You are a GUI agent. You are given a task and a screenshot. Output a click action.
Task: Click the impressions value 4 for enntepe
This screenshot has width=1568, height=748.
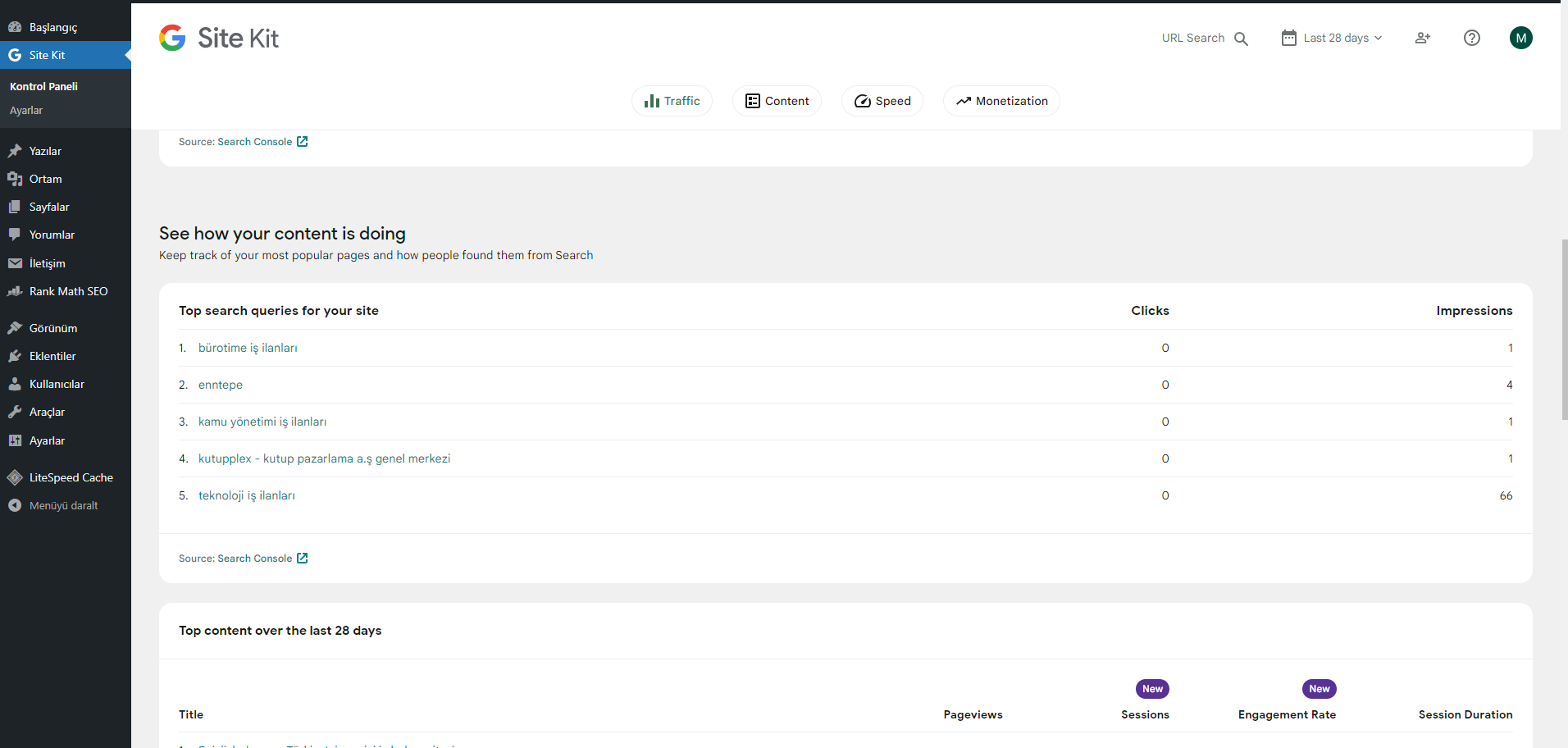coord(1510,385)
